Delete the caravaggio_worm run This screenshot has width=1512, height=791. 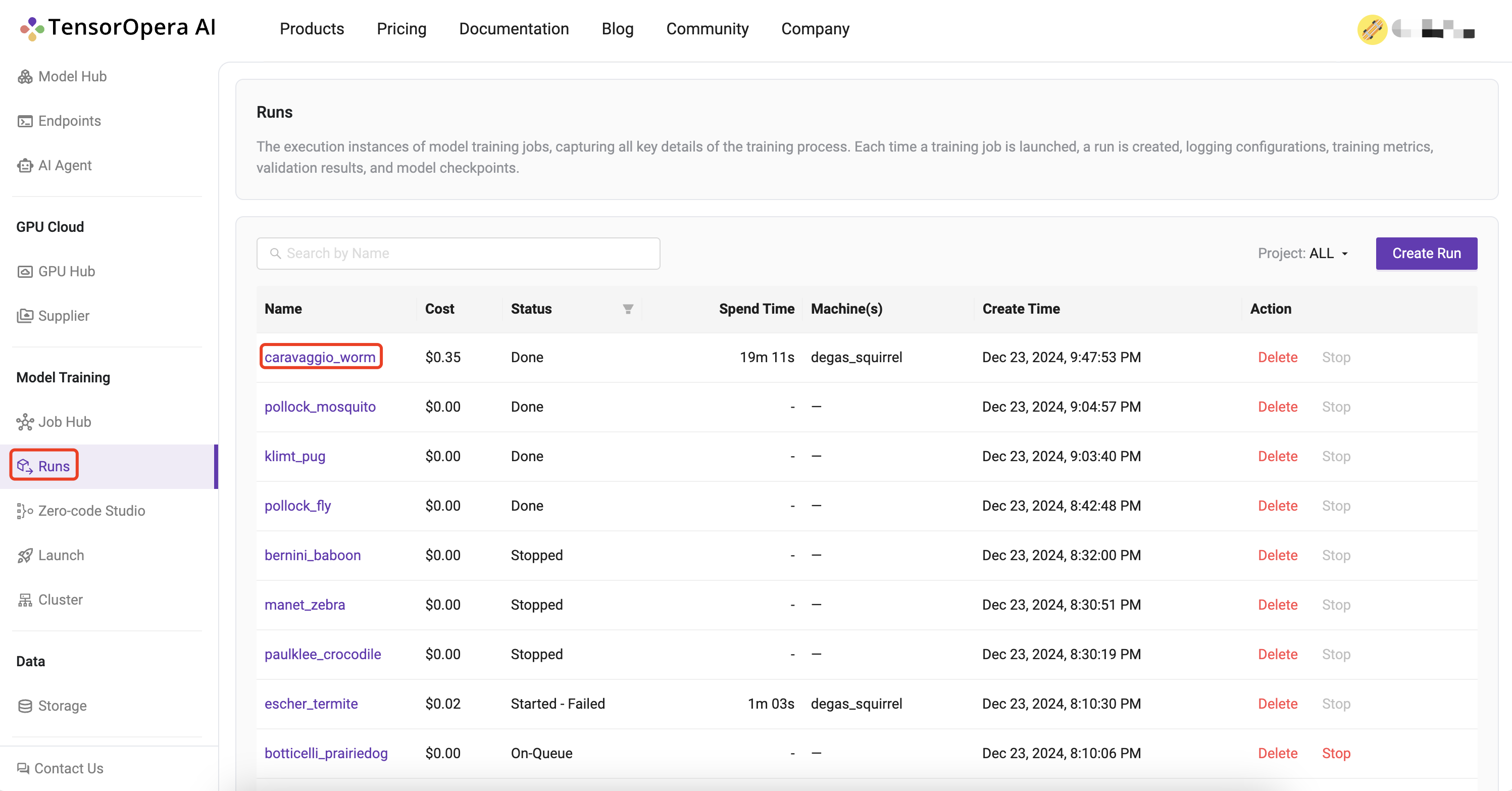[1278, 357]
